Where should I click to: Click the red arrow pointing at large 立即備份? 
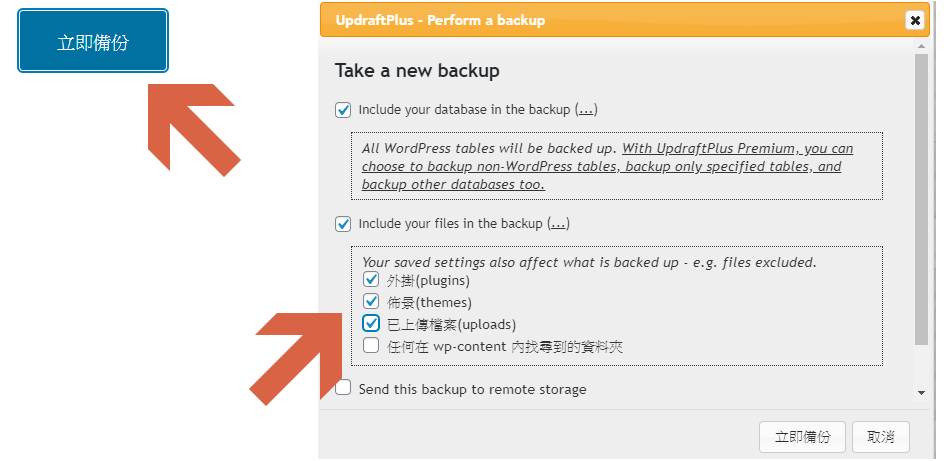(x=196, y=126)
